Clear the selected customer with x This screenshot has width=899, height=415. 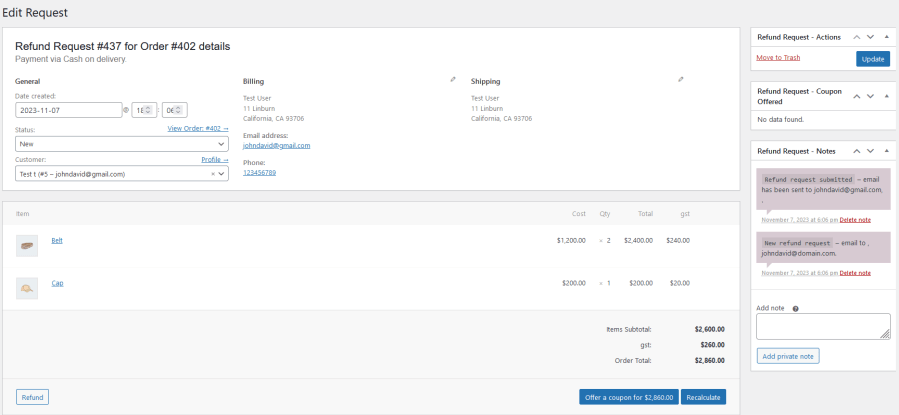click(x=213, y=174)
